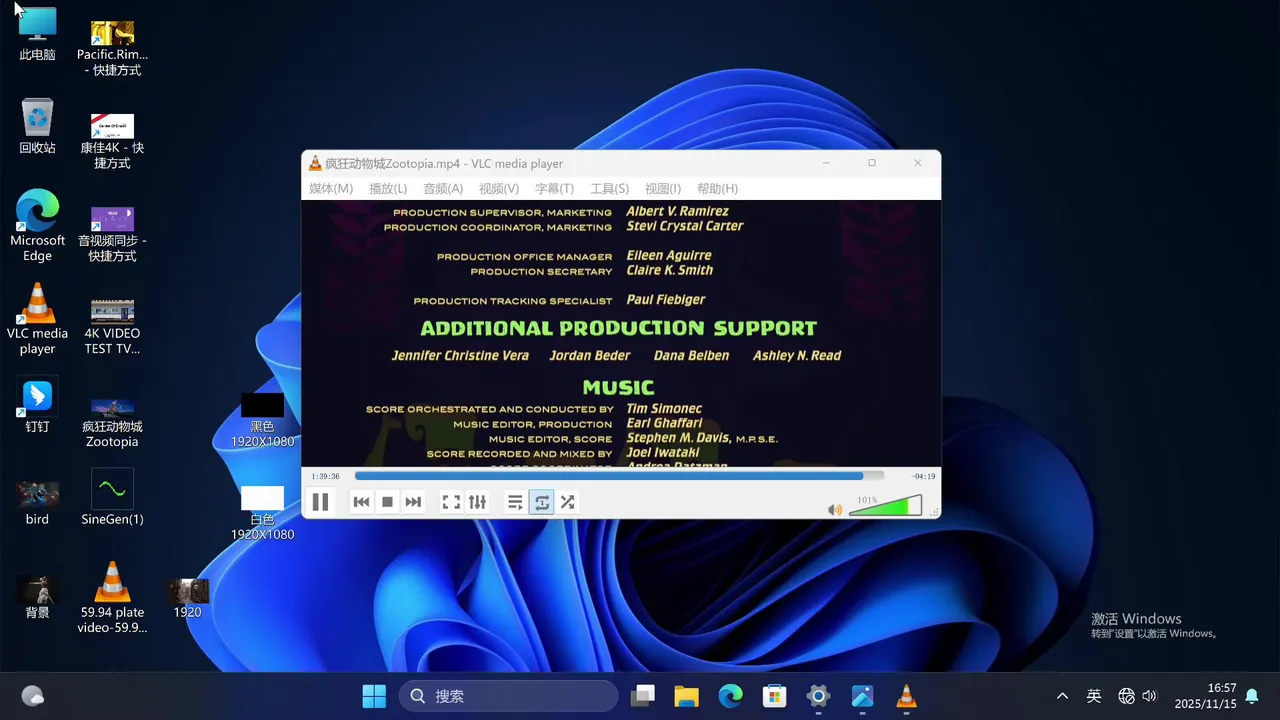This screenshot has width=1280, height=720.
Task: Open the 音频(A) menu
Action: point(443,189)
